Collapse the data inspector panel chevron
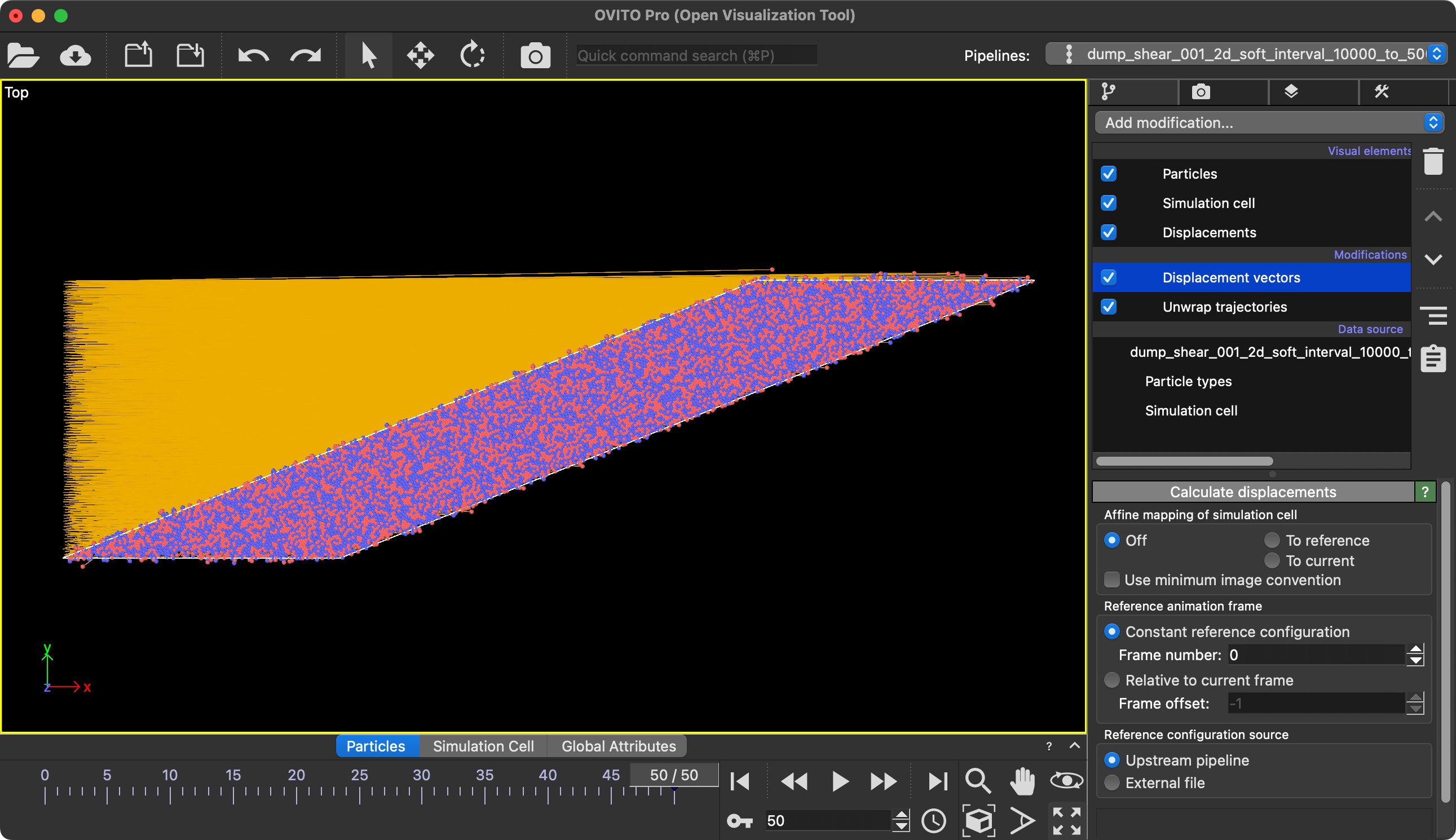Screen dimensions: 1456x840 (x=1074, y=745)
